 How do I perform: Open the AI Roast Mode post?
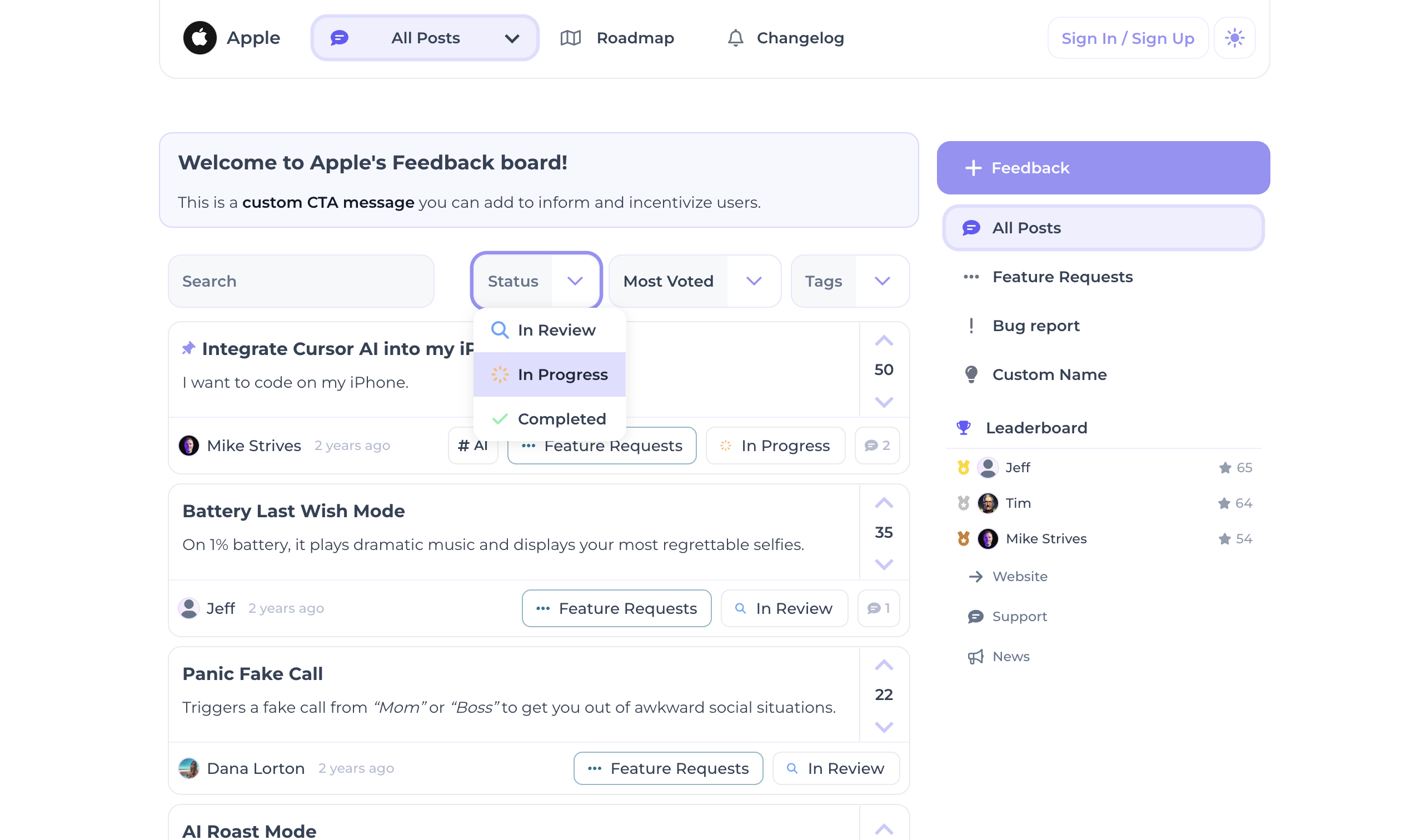(249, 831)
